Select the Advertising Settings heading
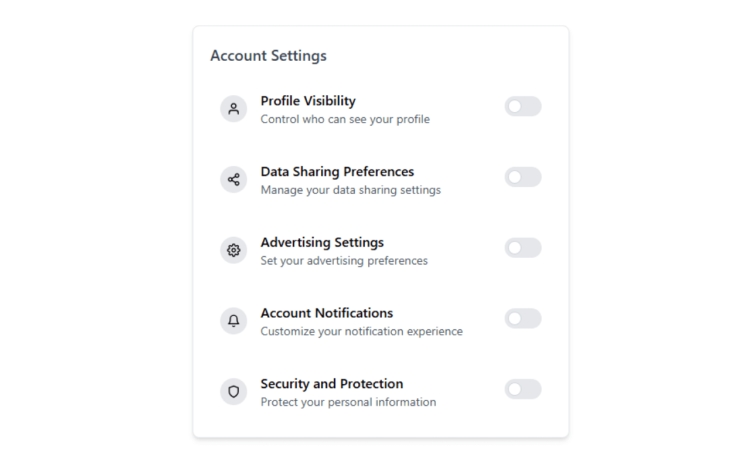Image resolution: width=750 pixels, height=469 pixels. click(322, 242)
